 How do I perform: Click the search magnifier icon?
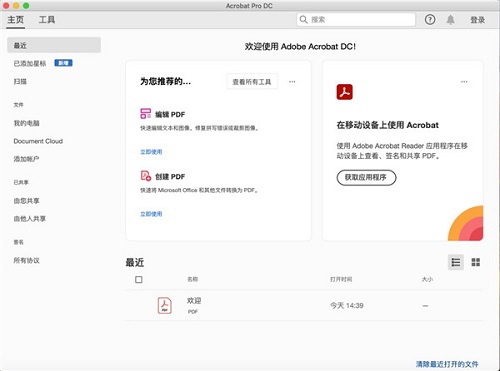pyautogui.click(x=303, y=19)
